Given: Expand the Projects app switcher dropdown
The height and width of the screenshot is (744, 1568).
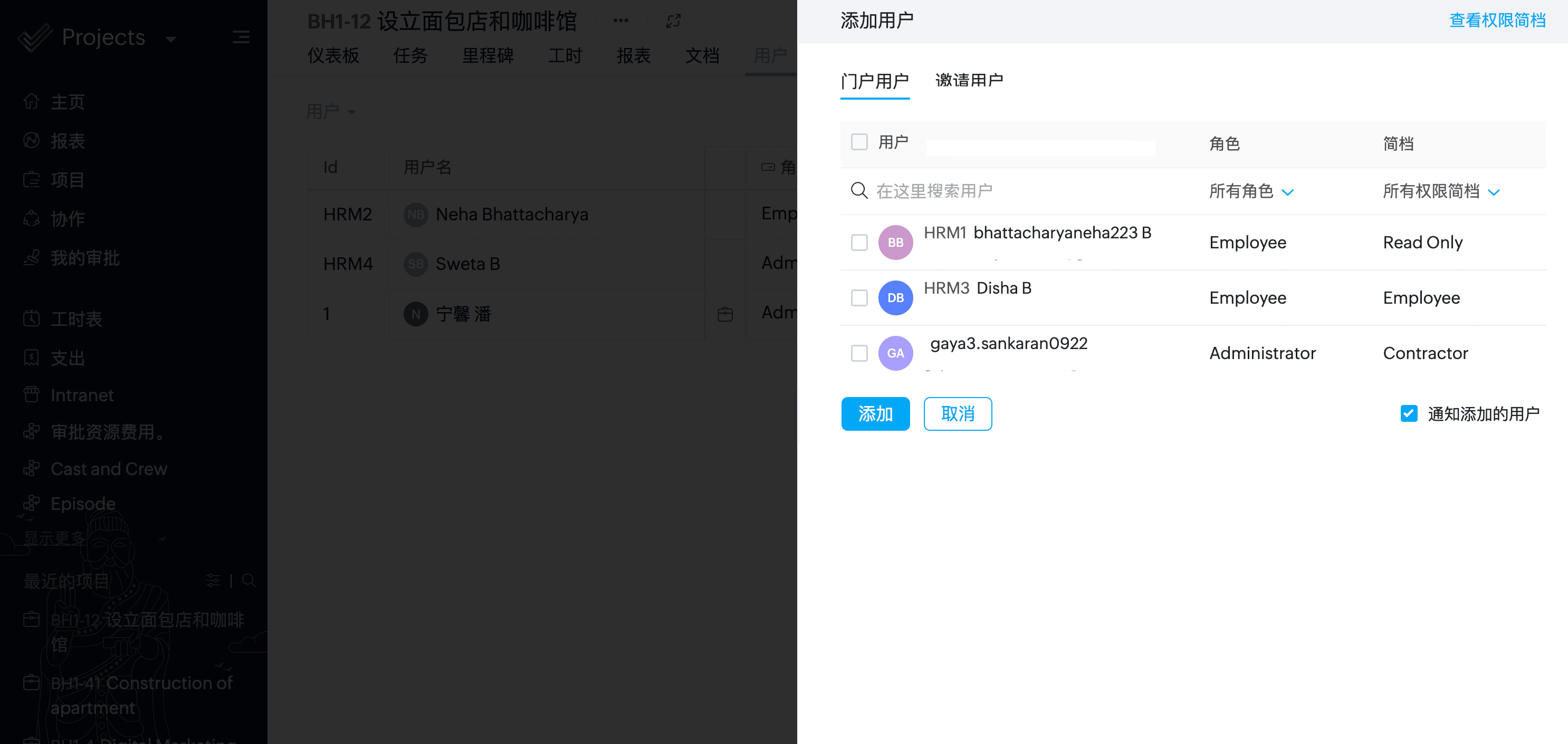Looking at the screenshot, I should point(171,40).
